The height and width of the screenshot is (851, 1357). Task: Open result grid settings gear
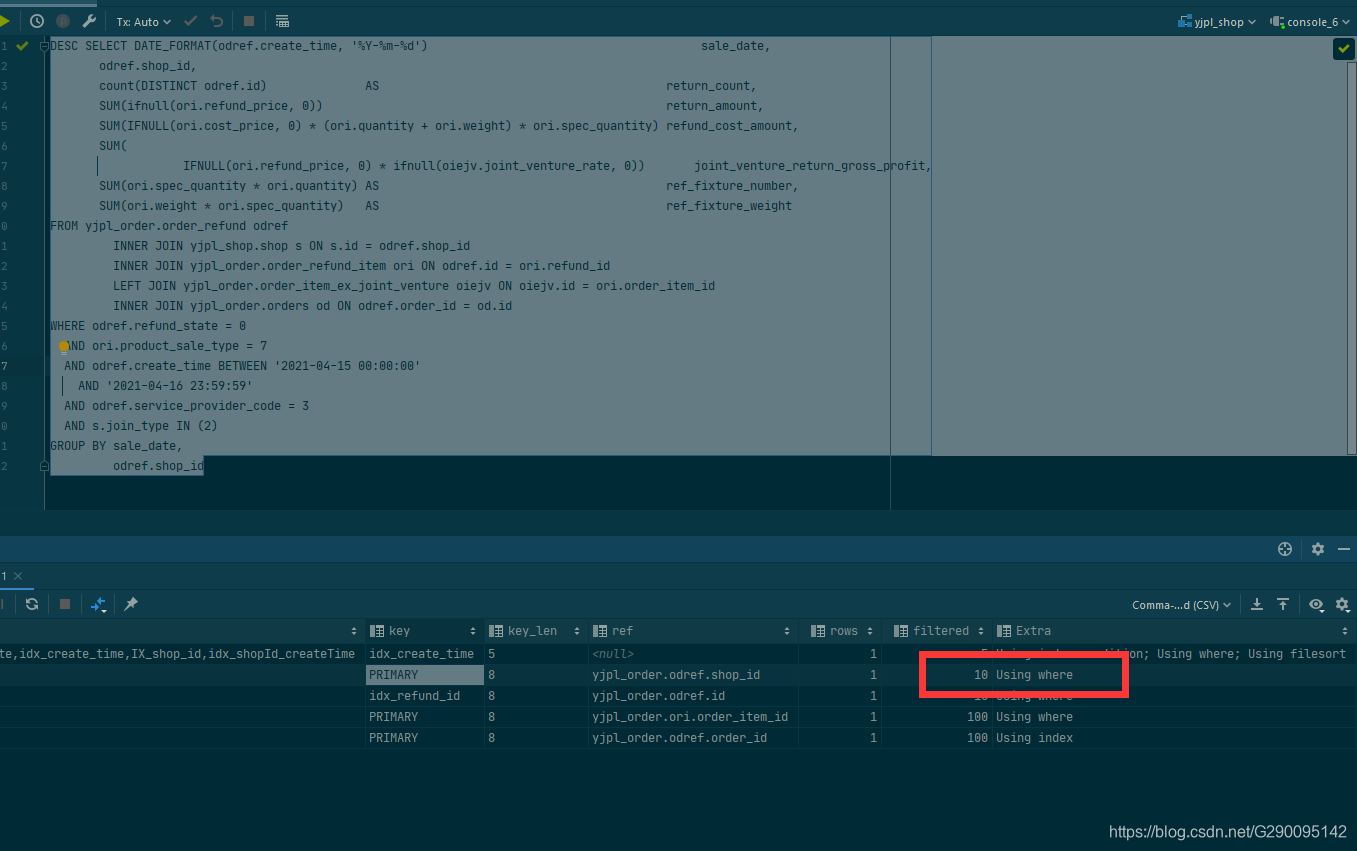pos(1342,604)
